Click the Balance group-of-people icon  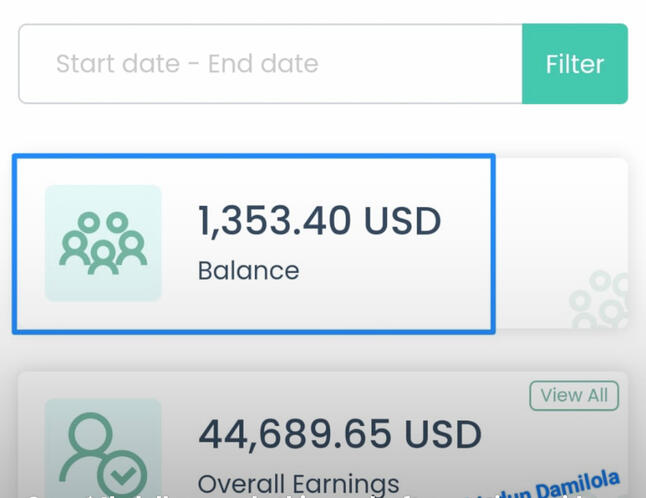tap(103, 243)
